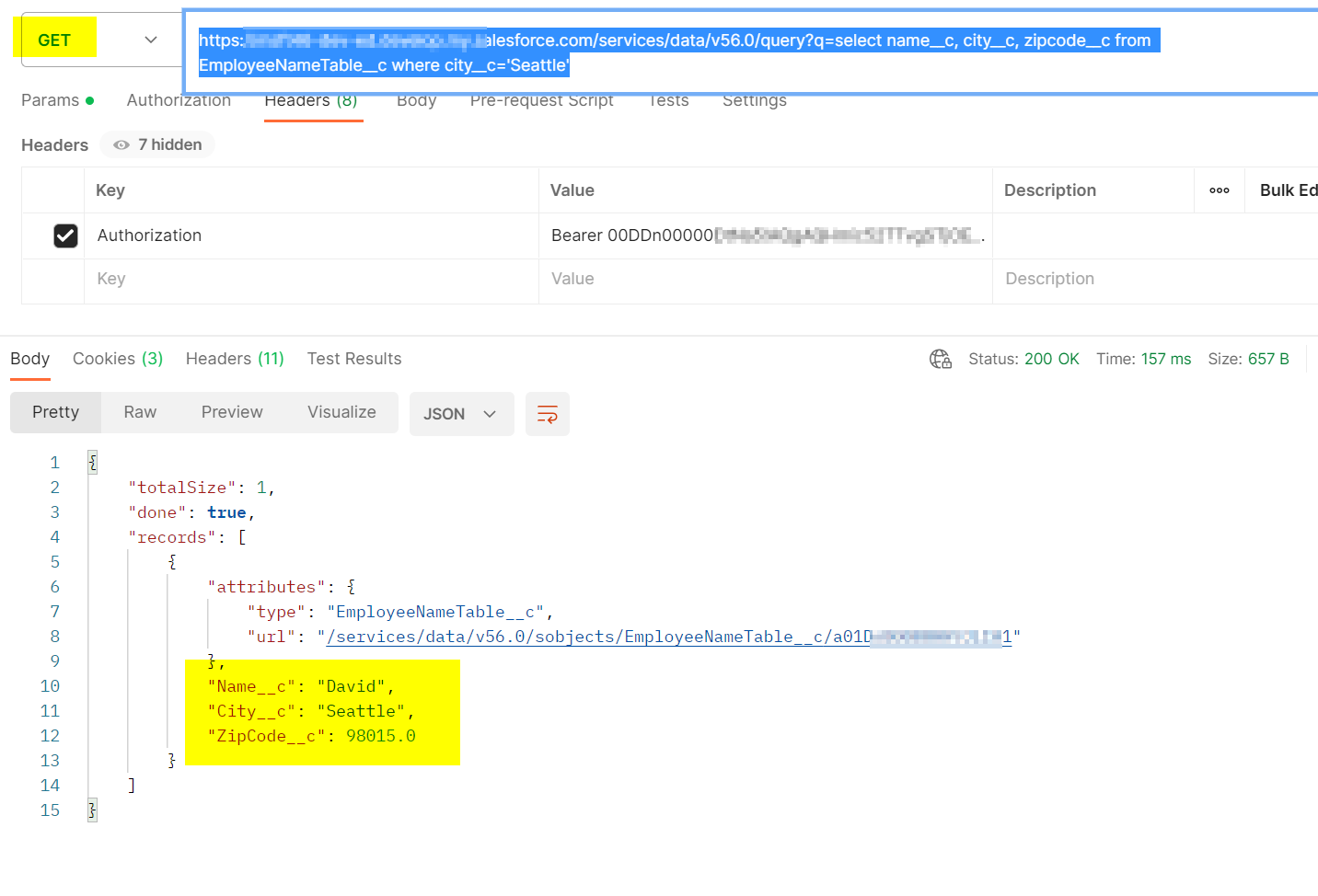
Task: Open the response Headers (11) tab
Action: 235,359
